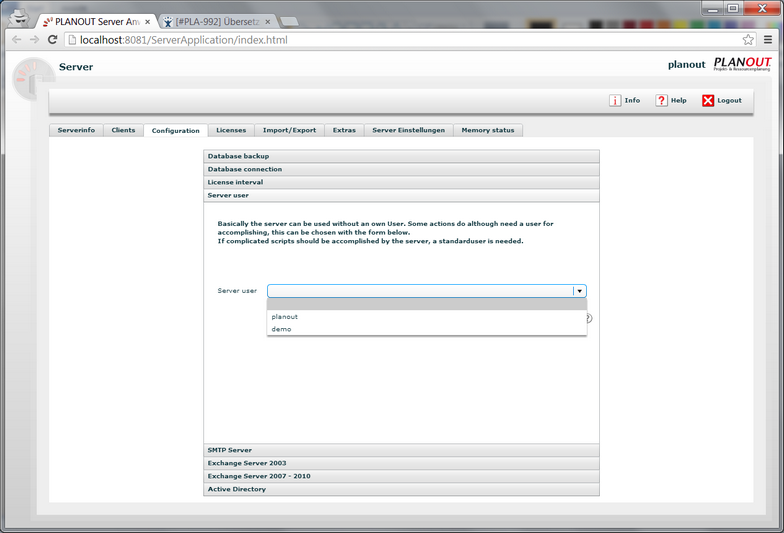Viewport: 784px width, 533px height.
Task: Open the Import/Export tab
Action: pyautogui.click(x=290, y=130)
